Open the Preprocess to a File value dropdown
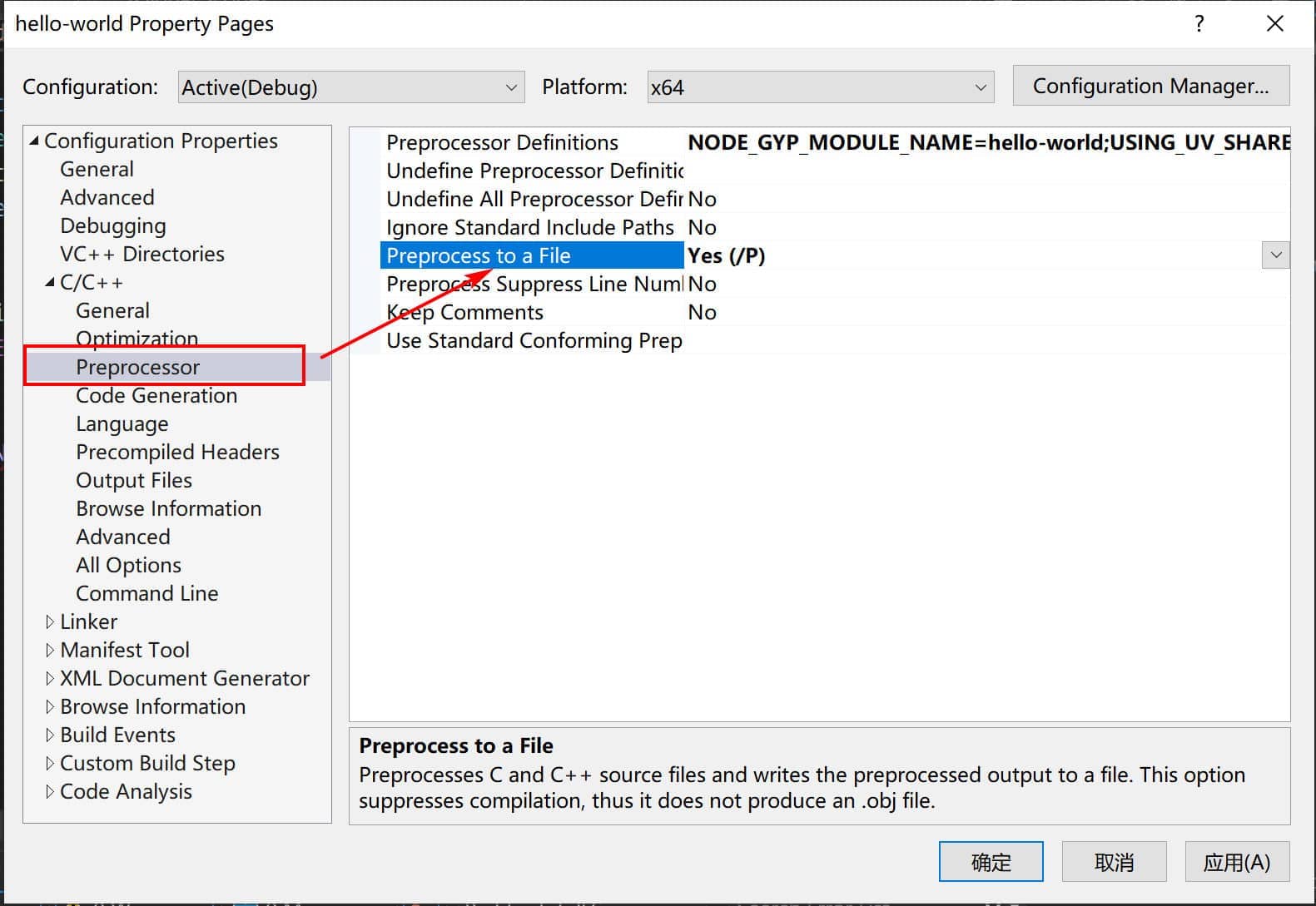Screen dimensions: 1316x906 click(x=1275, y=255)
